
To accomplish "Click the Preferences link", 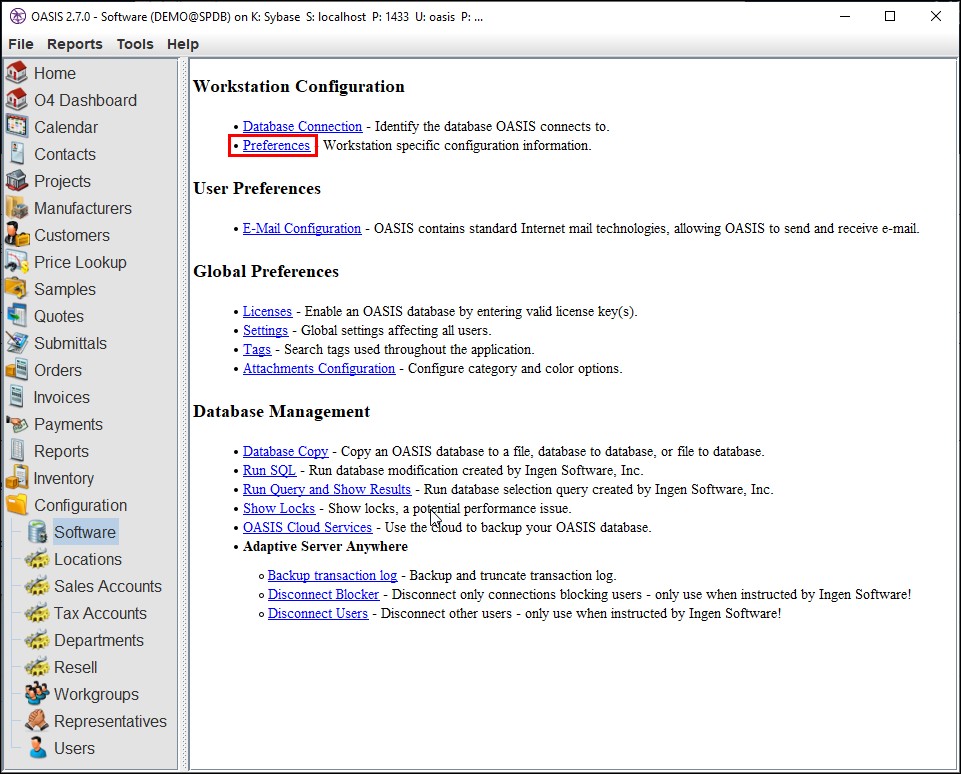I will 276,145.
